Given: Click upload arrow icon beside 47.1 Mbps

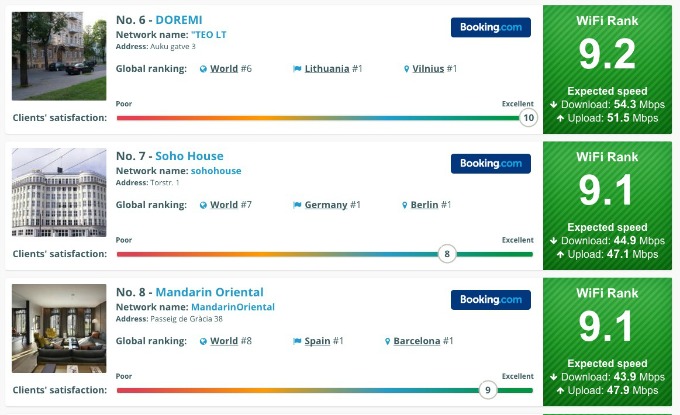Looking at the screenshot, I should [x=560, y=254].
